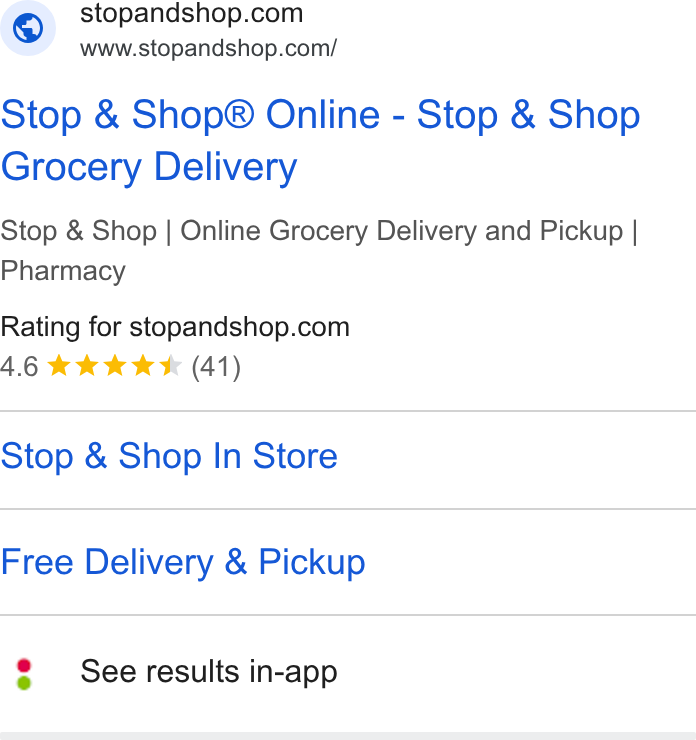The image size is (696, 740).
Task: Click the second gold rating star
Action: pyautogui.click(x=87, y=366)
